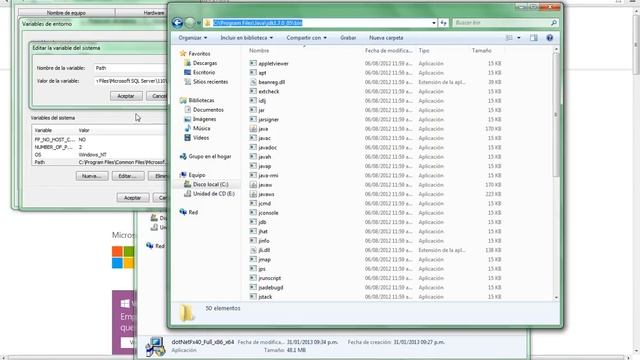Select the javah file icon
640x360 pixels.
(253, 157)
